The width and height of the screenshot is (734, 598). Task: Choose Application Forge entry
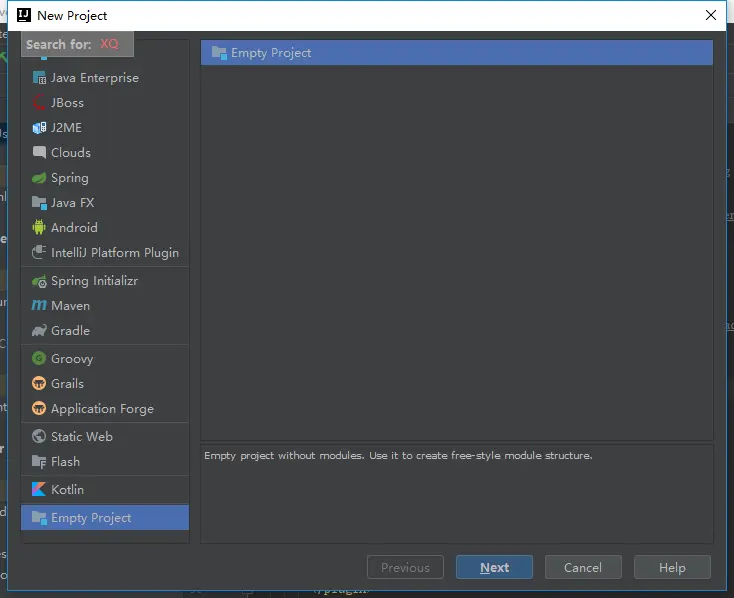(x=105, y=409)
